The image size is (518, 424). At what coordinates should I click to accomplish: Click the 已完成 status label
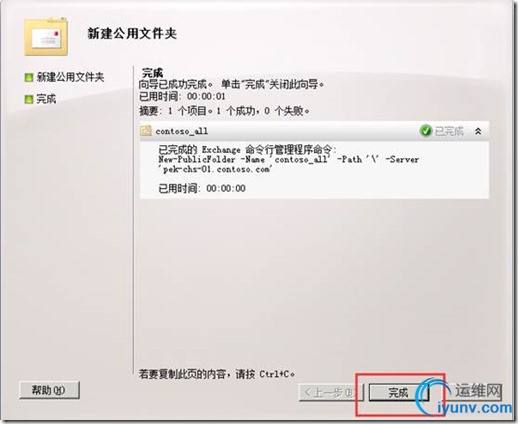coord(449,131)
